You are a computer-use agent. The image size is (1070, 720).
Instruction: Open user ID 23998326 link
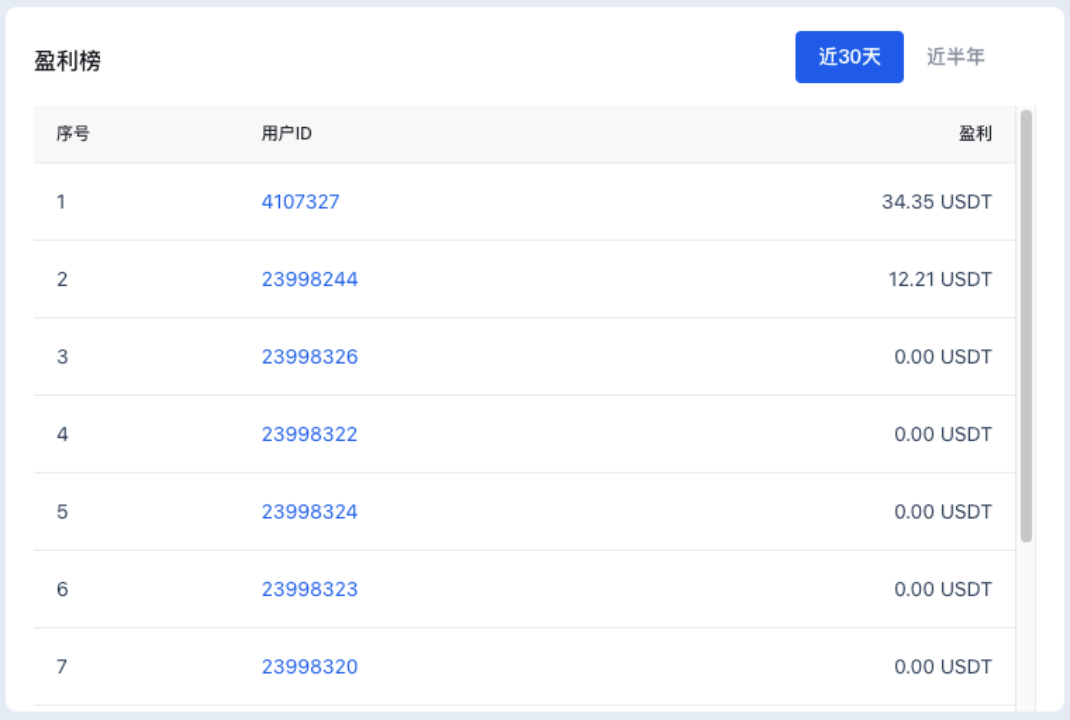coord(310,357)
